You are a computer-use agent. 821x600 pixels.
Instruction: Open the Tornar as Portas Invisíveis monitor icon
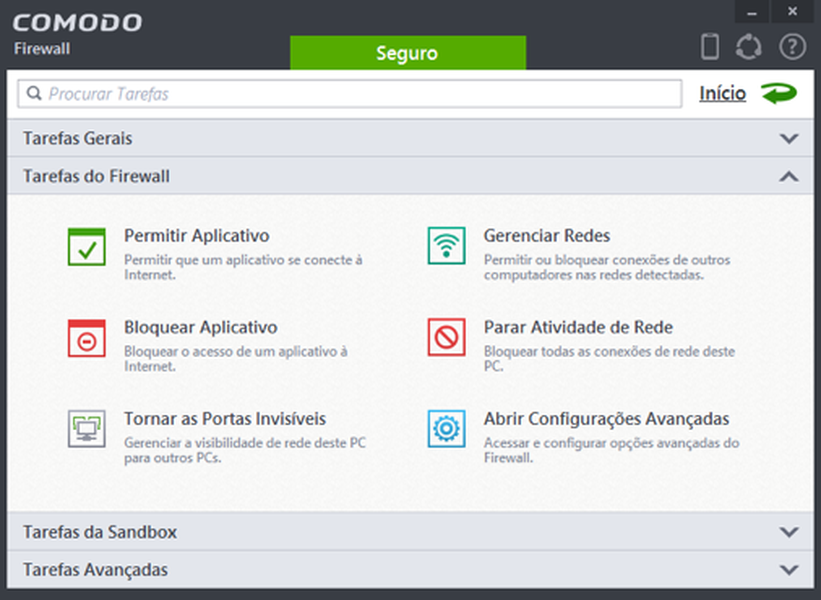tap(86, 429)
